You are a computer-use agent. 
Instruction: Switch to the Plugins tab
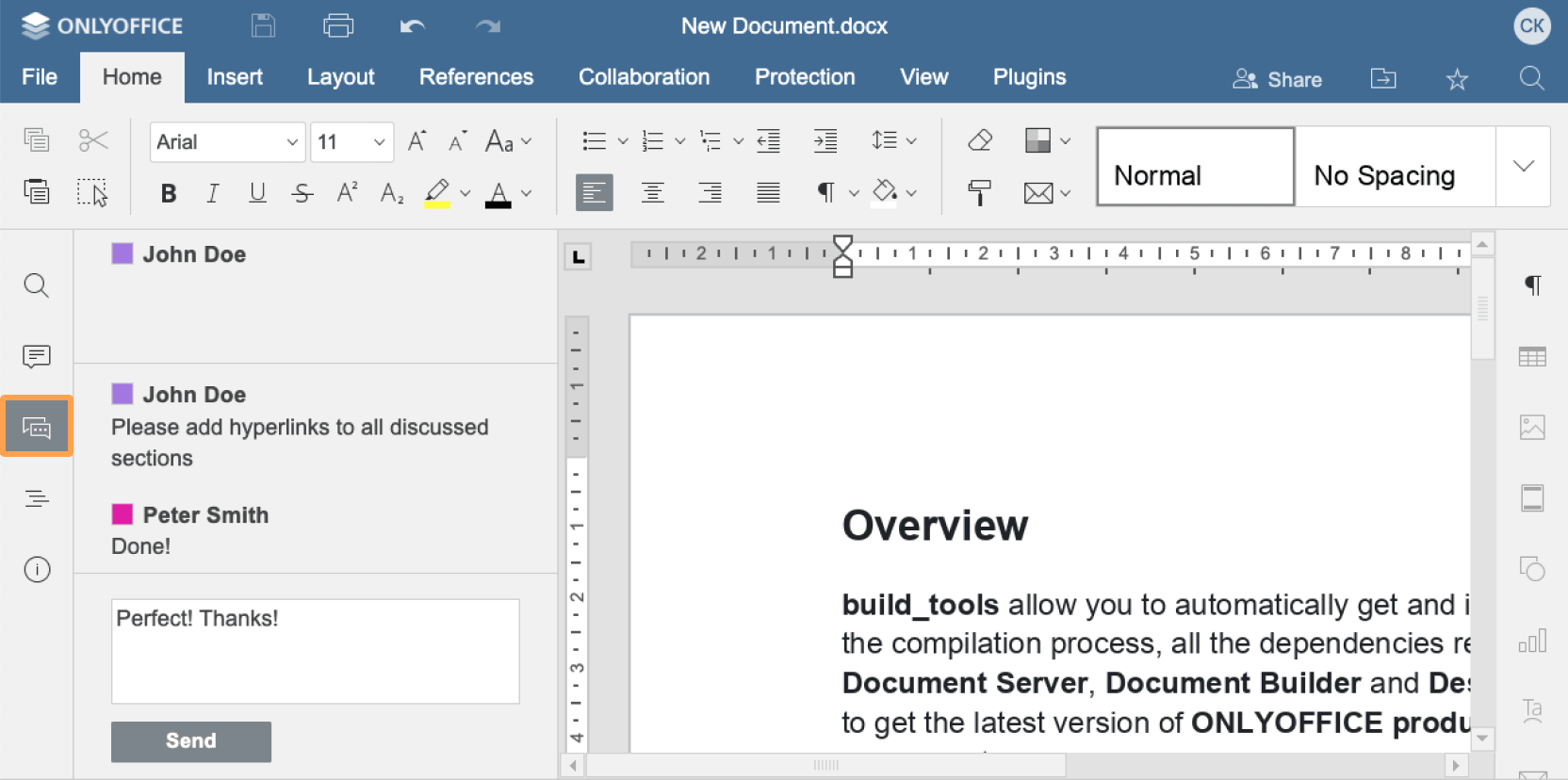pyautogui.click(x=1029, y=77)
